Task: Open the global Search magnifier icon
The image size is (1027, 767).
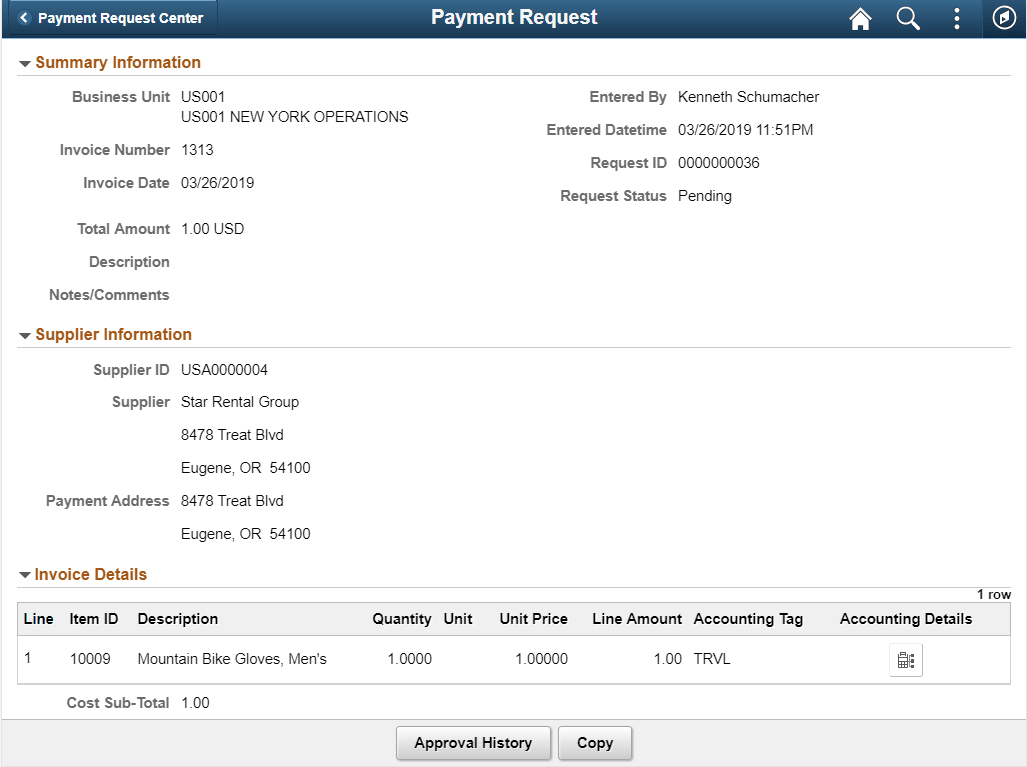Action: [x=907, y=18]
